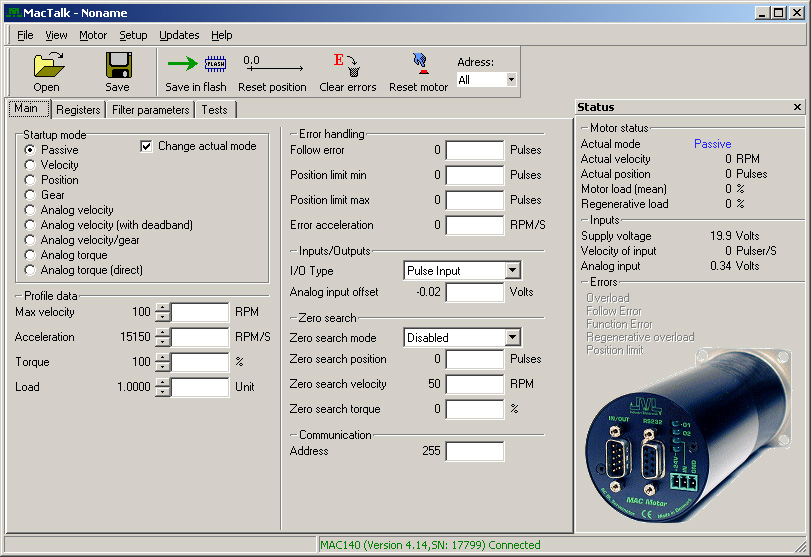Minimize the MacTalk window
Image resolution: width=811 pixels, height=557 pixels.
pos(762,13)
